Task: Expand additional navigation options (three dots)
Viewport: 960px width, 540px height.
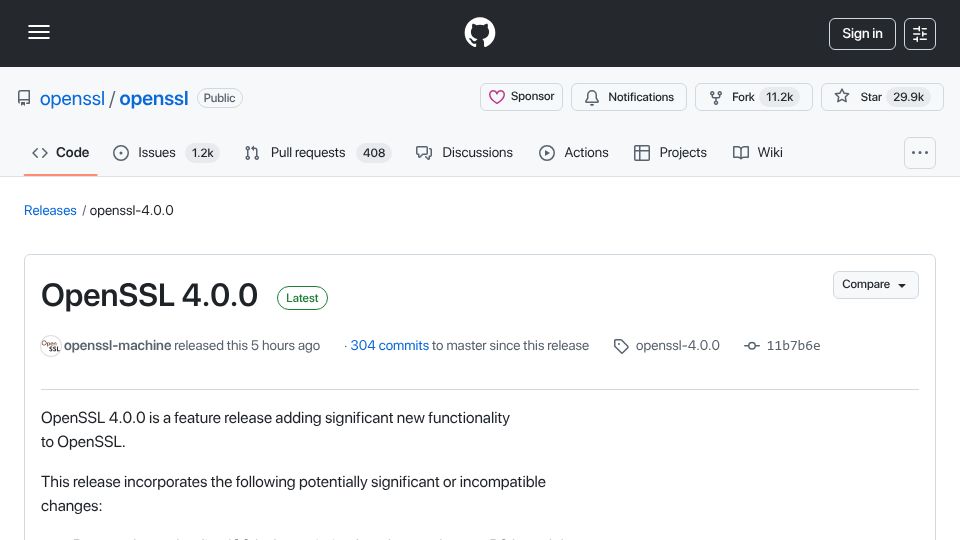Action: pos(920,152)
